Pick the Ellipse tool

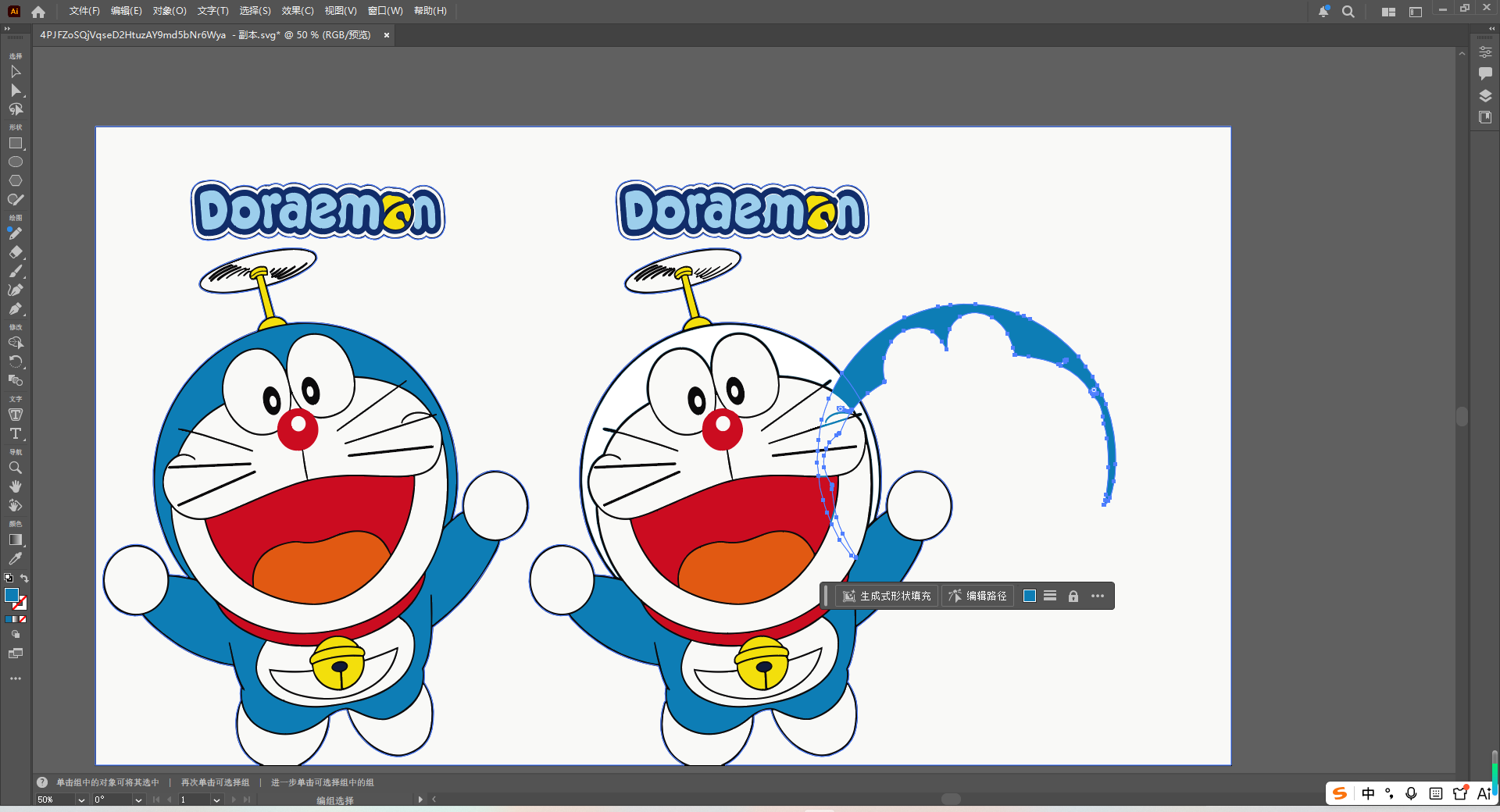coord(16,162)
